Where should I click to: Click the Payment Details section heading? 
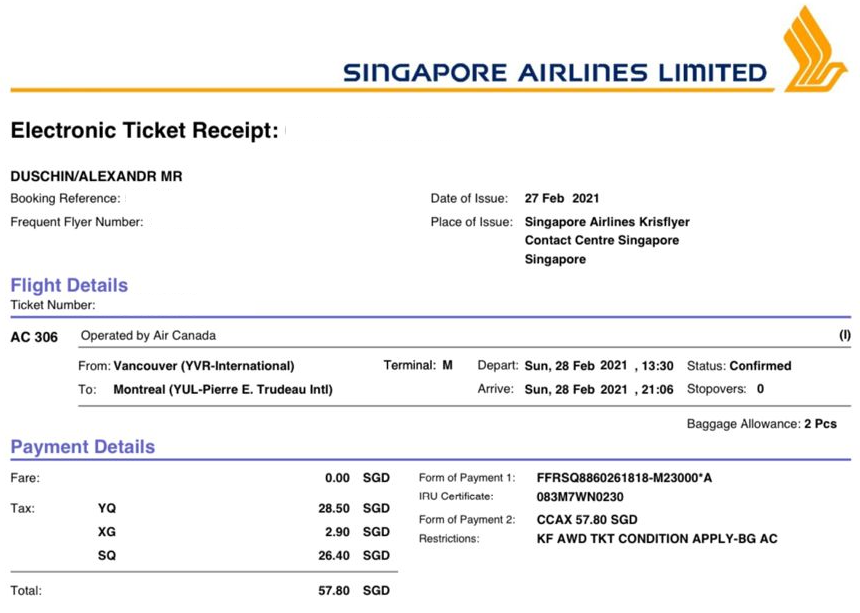pyautogui.click(x=83, y=447)
